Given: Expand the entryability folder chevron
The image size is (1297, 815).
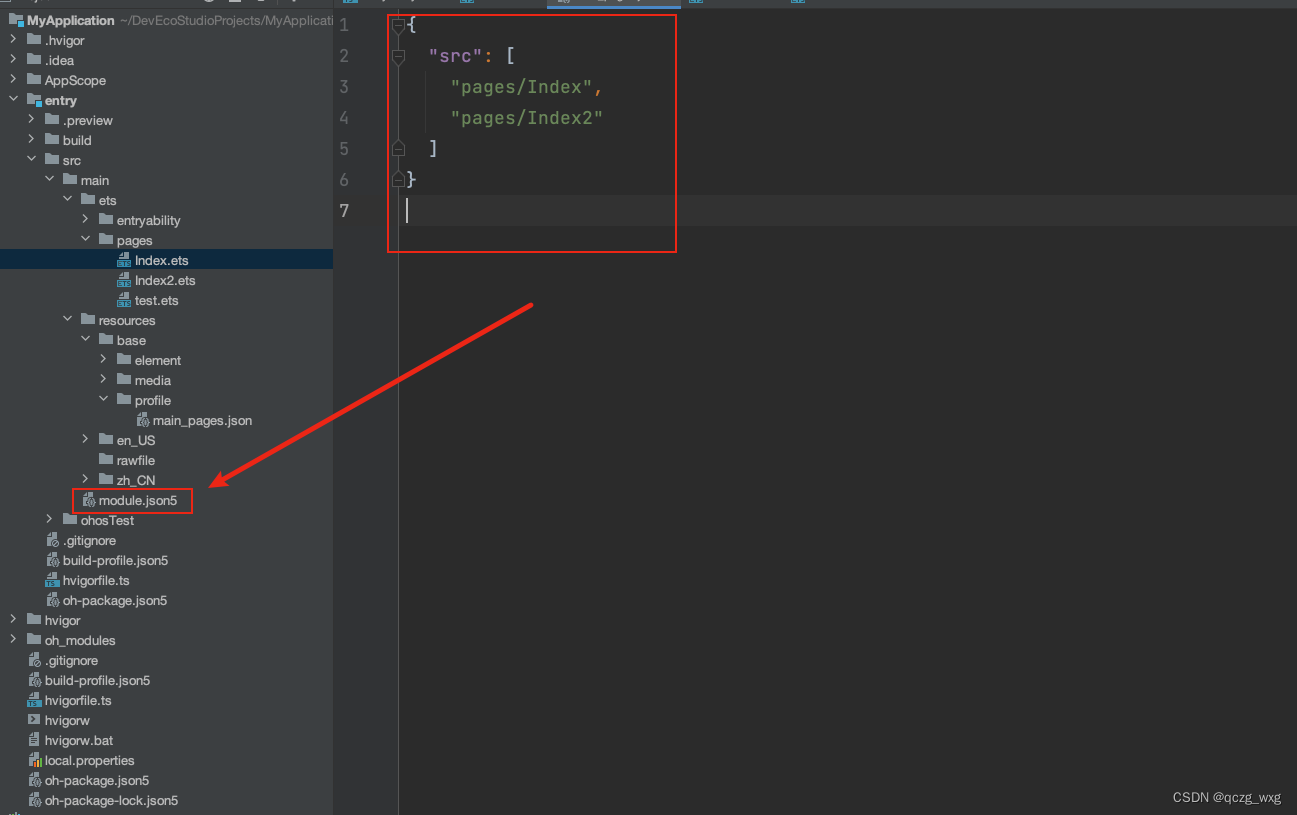Looking at the screenshot, I should 85,220.
